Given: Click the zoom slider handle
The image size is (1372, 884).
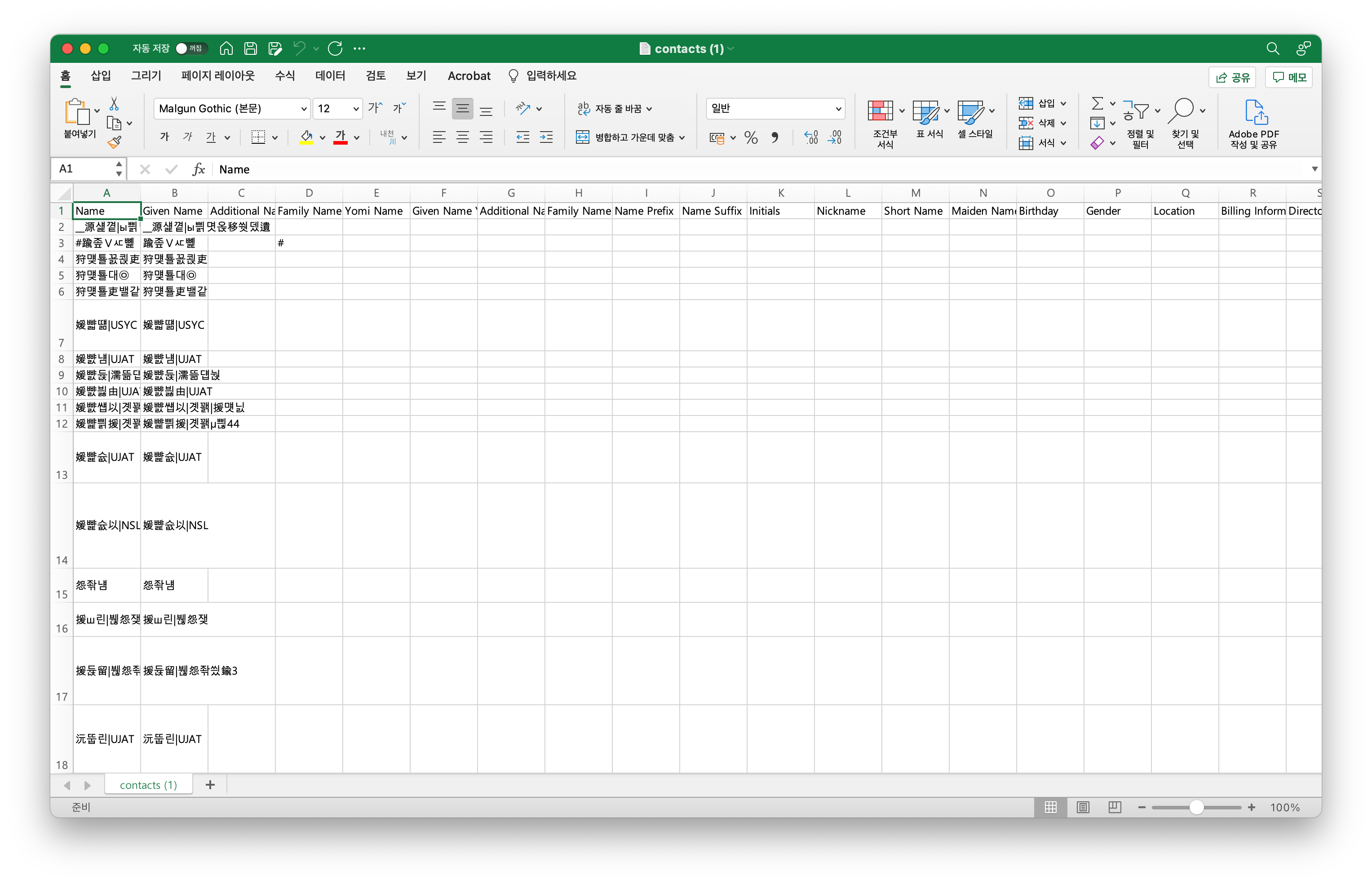Looking at the screenshot, I should point(1196,807).
